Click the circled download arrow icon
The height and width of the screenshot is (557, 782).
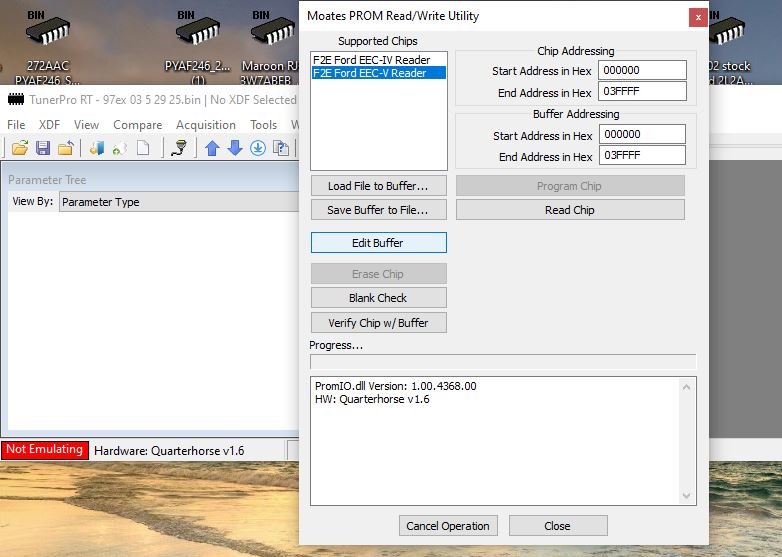pos(258,148)
